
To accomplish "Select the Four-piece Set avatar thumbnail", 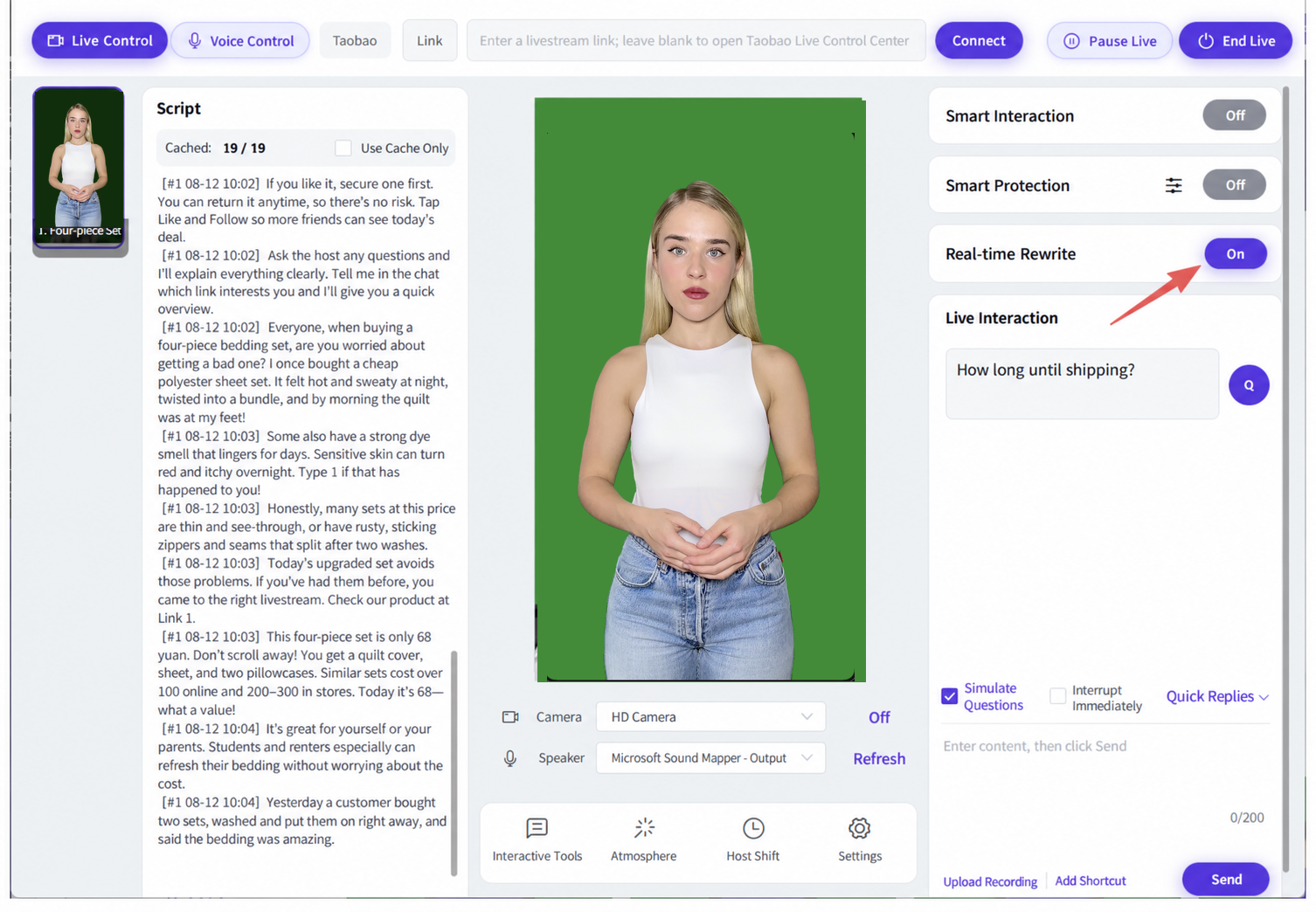I will click(x=79, y=168).
